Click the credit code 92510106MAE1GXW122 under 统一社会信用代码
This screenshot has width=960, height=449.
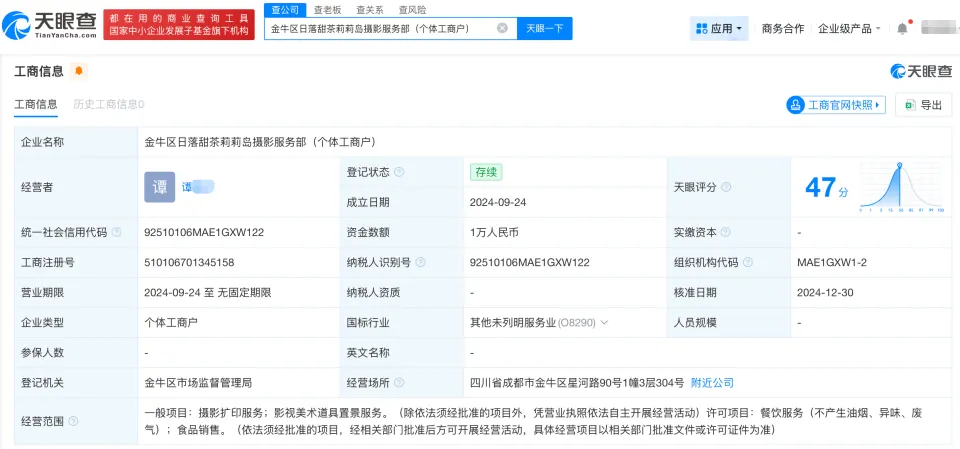[x=204, y=232]
